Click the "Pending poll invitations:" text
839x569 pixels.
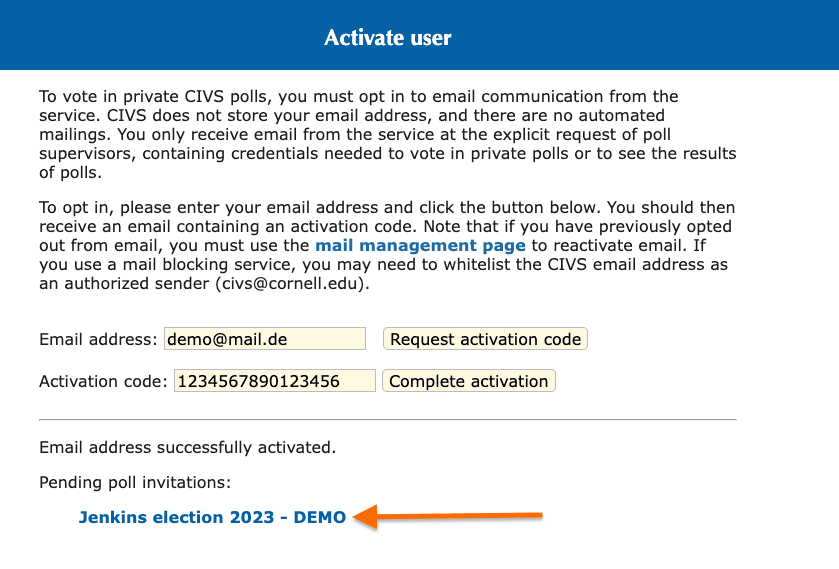[x=135, y=482]
